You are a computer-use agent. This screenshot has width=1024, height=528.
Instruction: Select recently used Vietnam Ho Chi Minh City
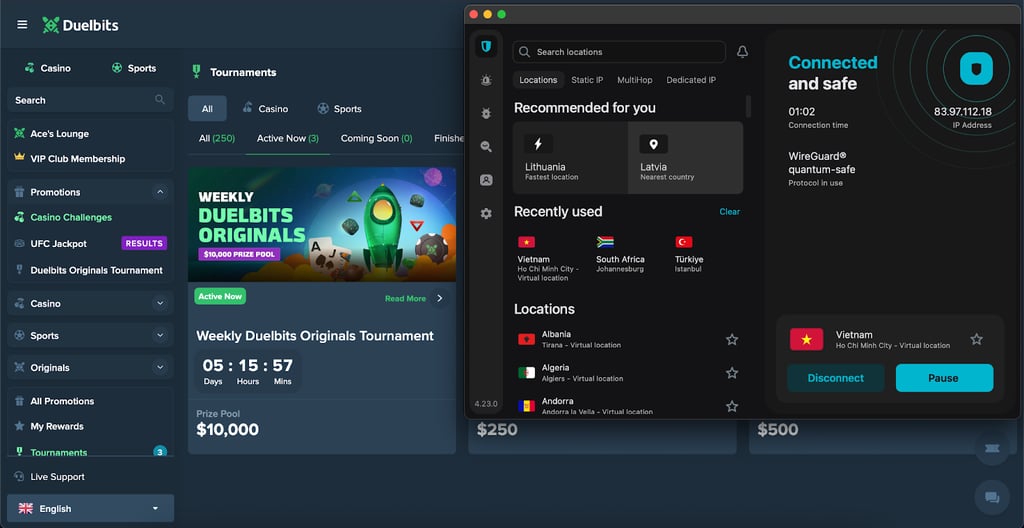point(548,259)
